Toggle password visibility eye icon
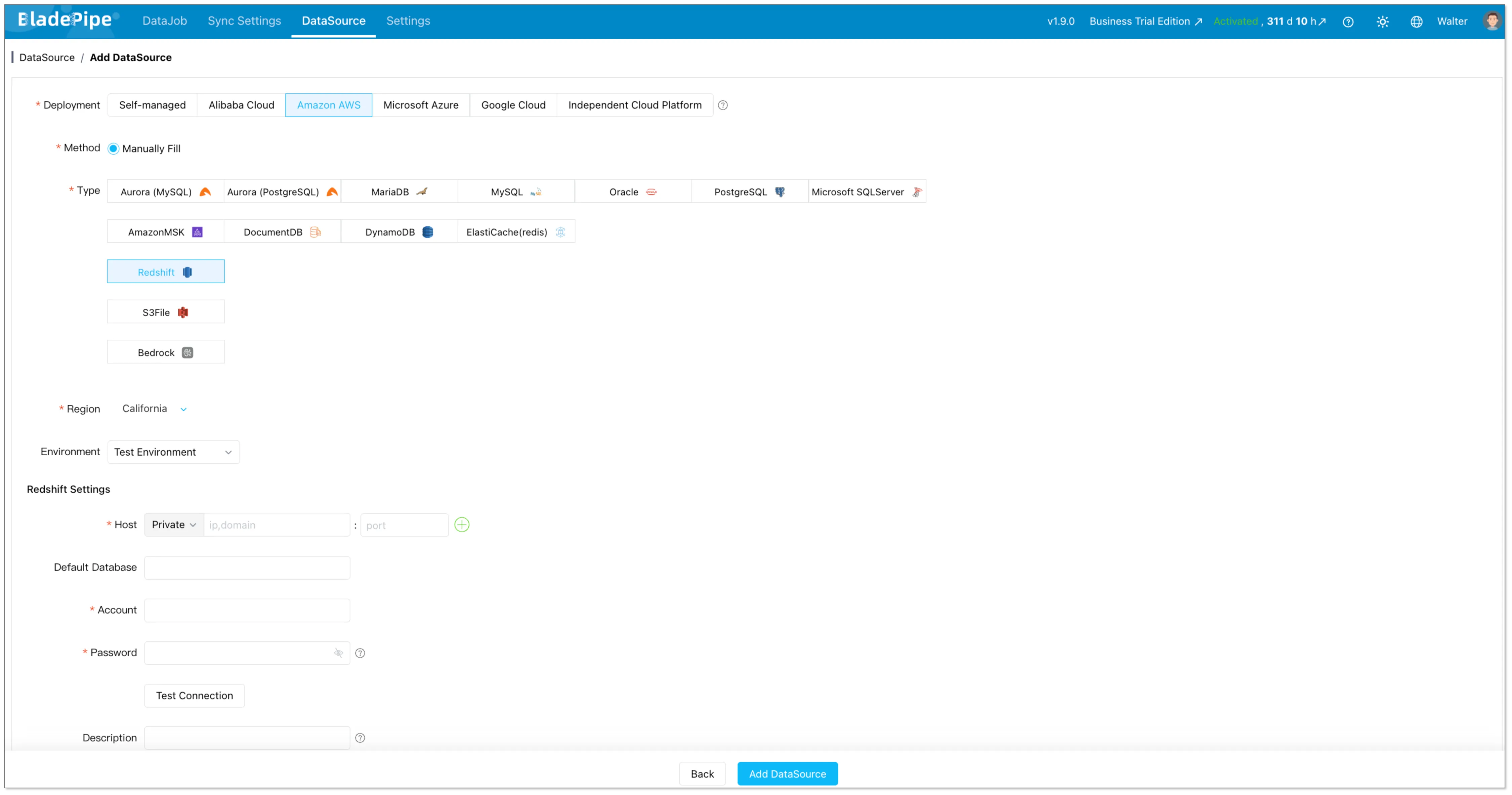 (x=338, y=653)
